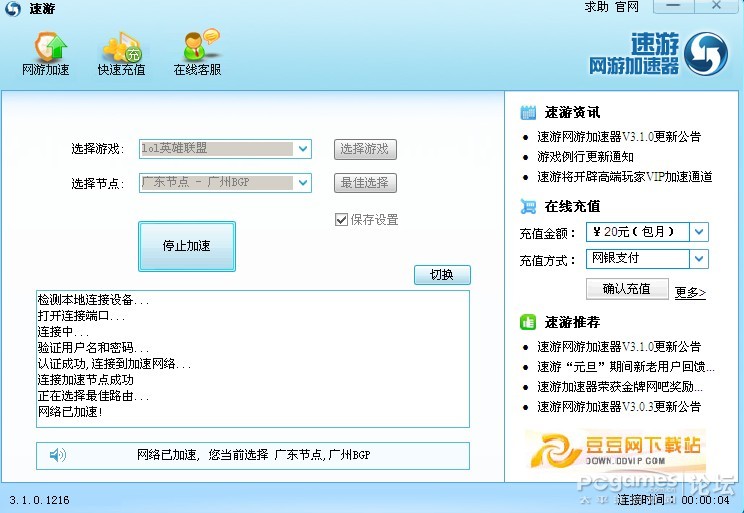
Task: Click the 在线充值 shopping cart icon
Action: click(x=528, y=206)
